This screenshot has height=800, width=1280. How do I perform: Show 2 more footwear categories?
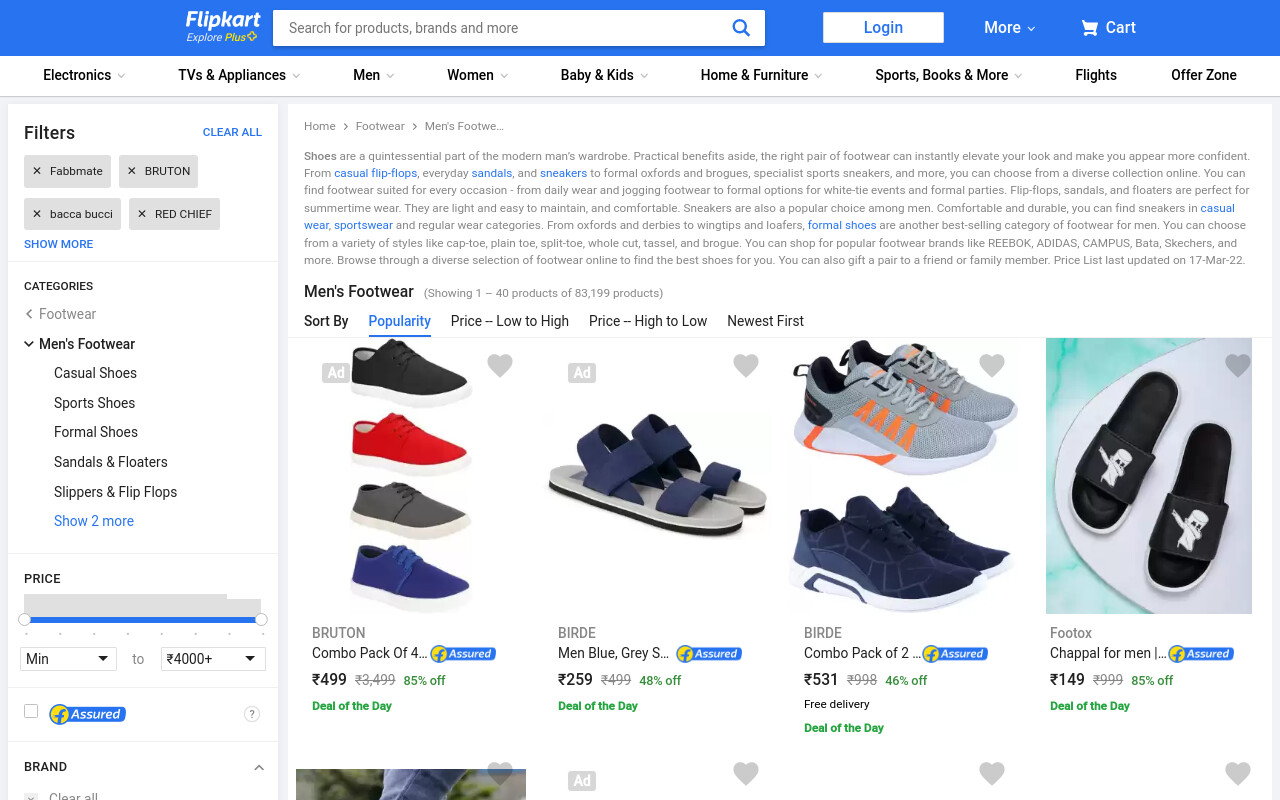click(94, 521)
